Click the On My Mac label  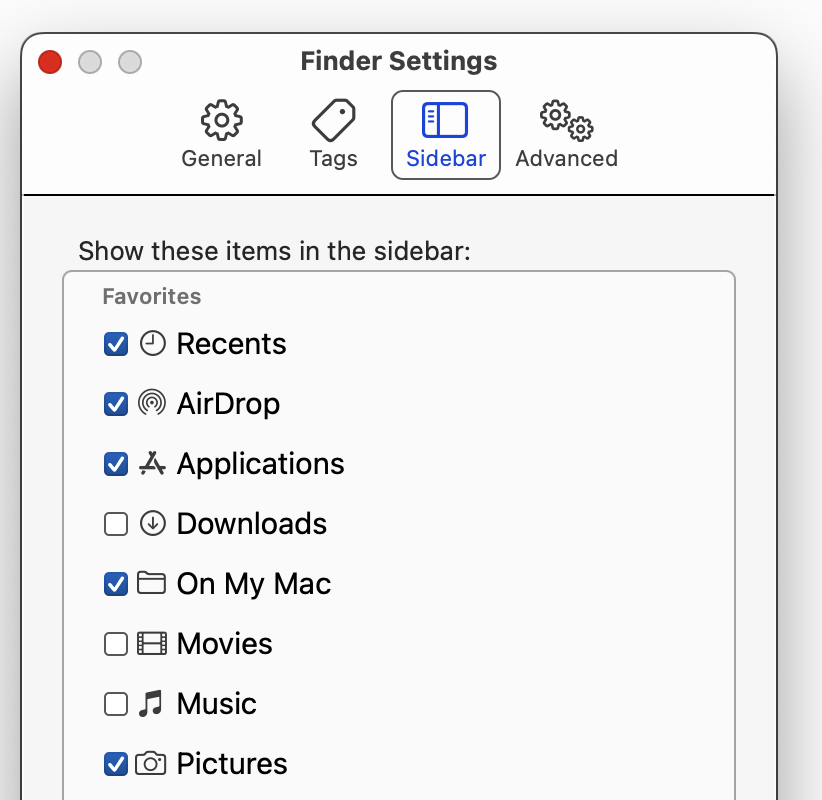coord(253,584)
